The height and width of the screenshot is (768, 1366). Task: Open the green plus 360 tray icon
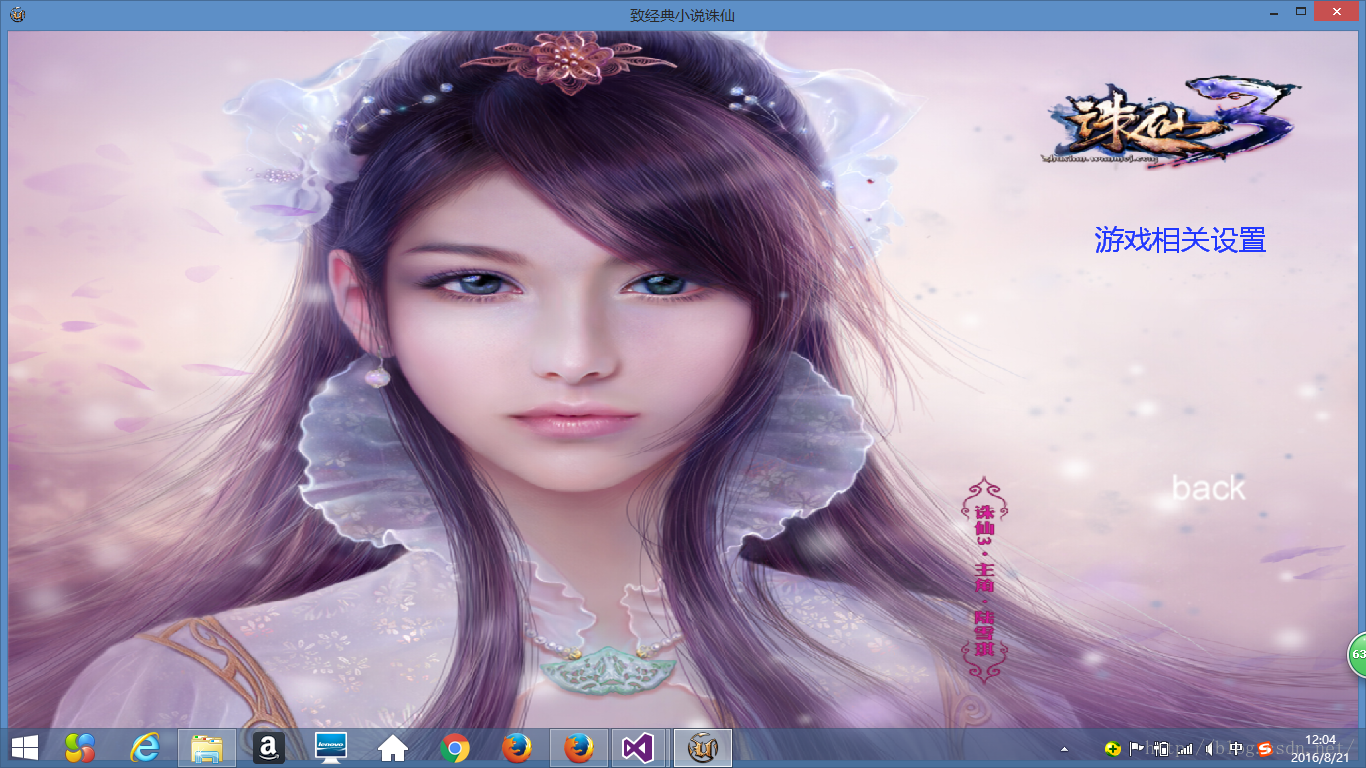pyautogui.click(x=1112, y=748)
